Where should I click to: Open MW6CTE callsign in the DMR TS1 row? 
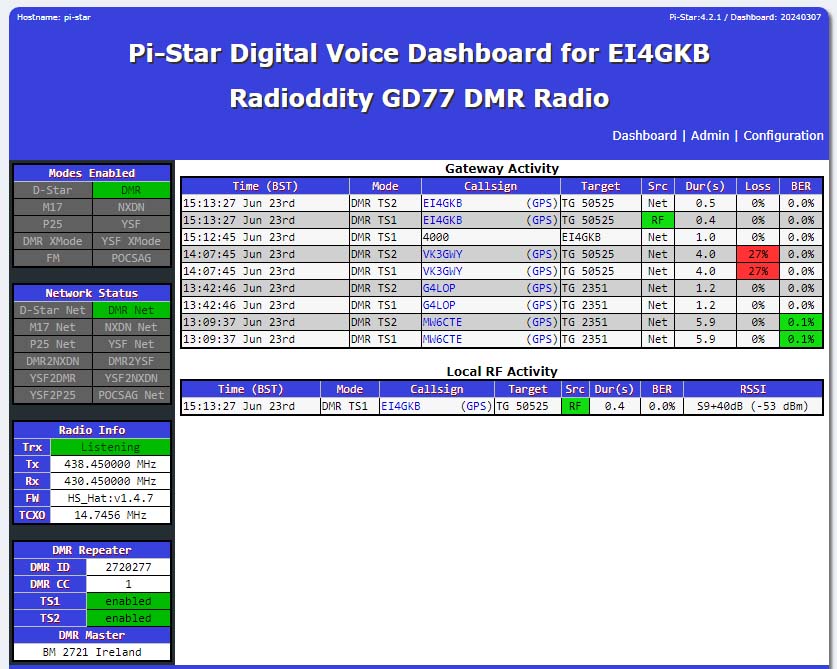click(x=443, y=340)
